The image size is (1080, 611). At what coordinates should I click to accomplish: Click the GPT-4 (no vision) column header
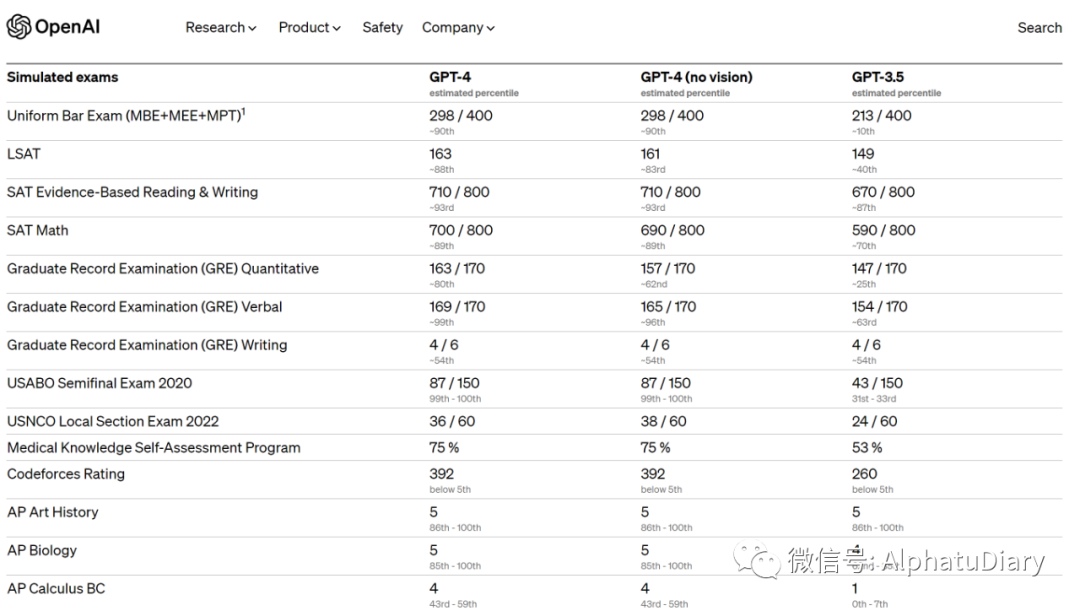click(x=696, y=77)
